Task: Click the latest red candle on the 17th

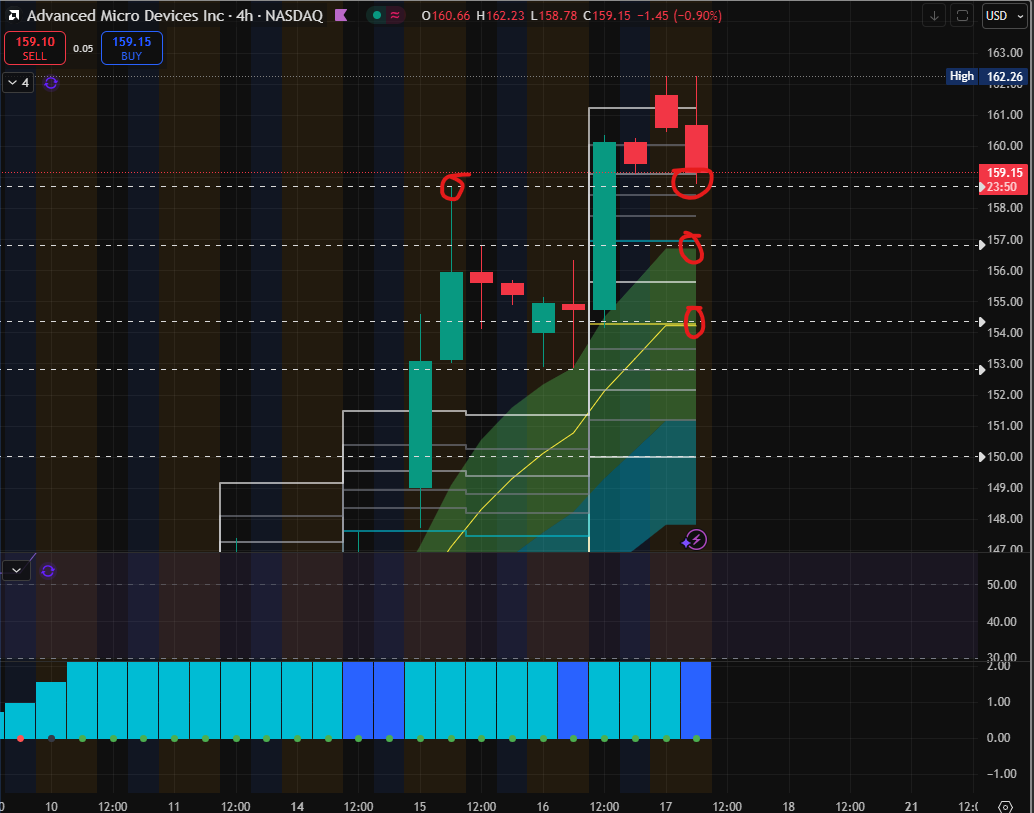Action: point(696,148)
